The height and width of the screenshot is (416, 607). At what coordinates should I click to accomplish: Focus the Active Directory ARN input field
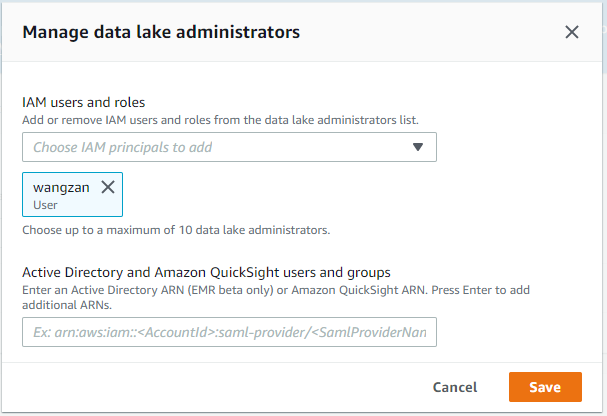click(229, 333)
